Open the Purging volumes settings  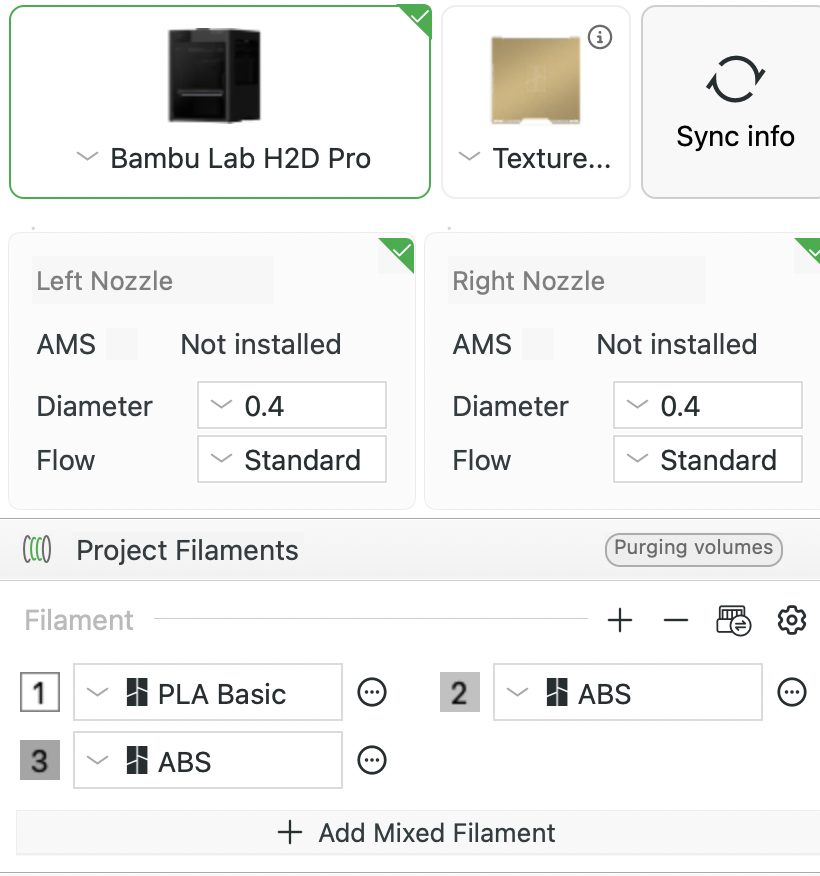[x=693, y=550]
